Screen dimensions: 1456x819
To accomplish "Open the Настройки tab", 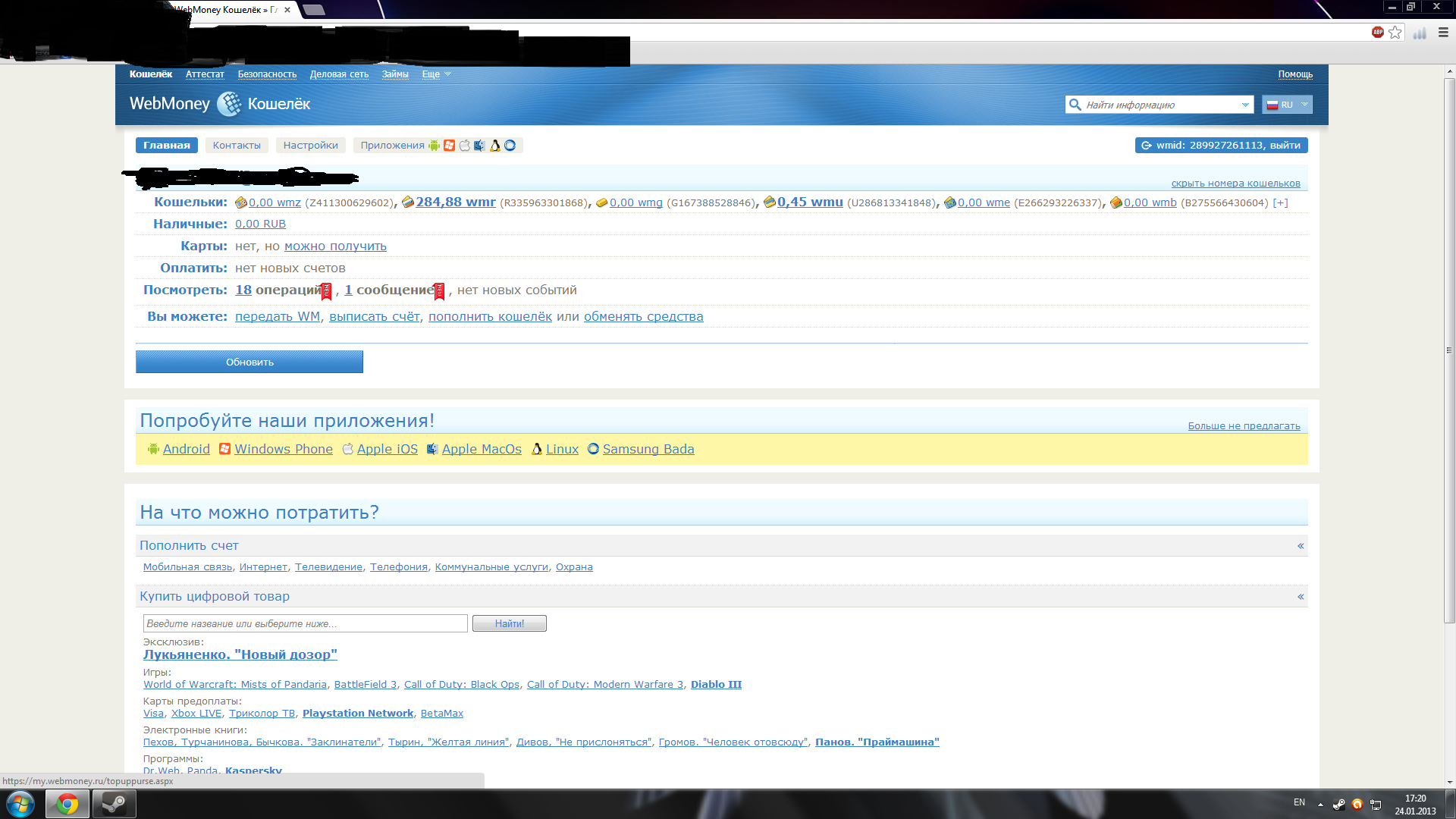I will 310,146.
